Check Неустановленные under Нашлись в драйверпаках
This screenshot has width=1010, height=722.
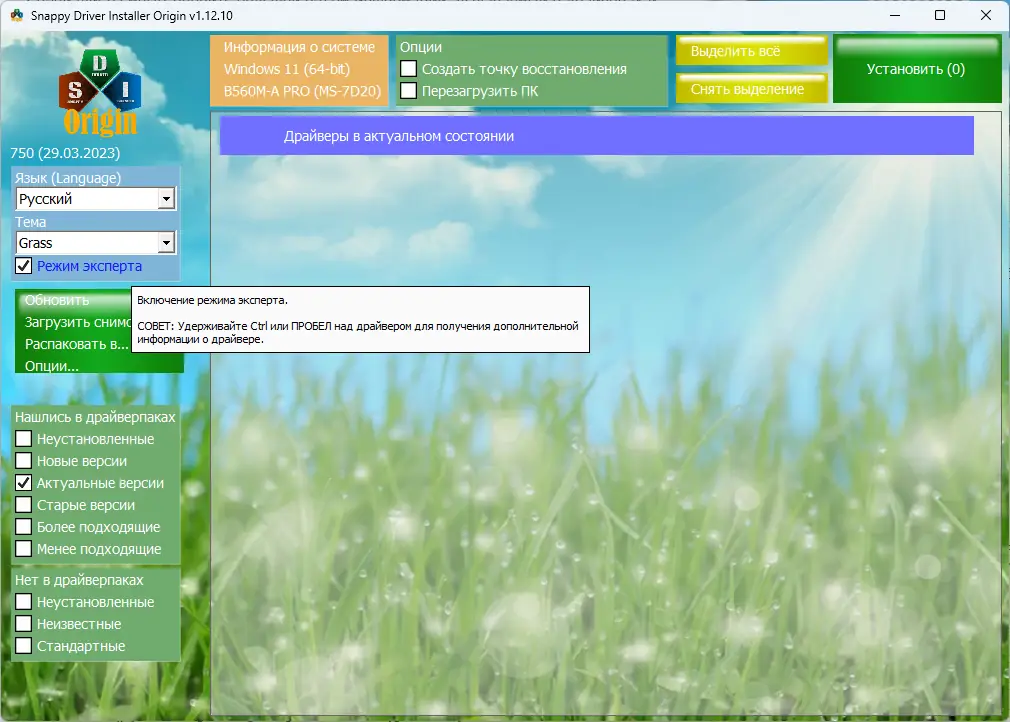22,439
